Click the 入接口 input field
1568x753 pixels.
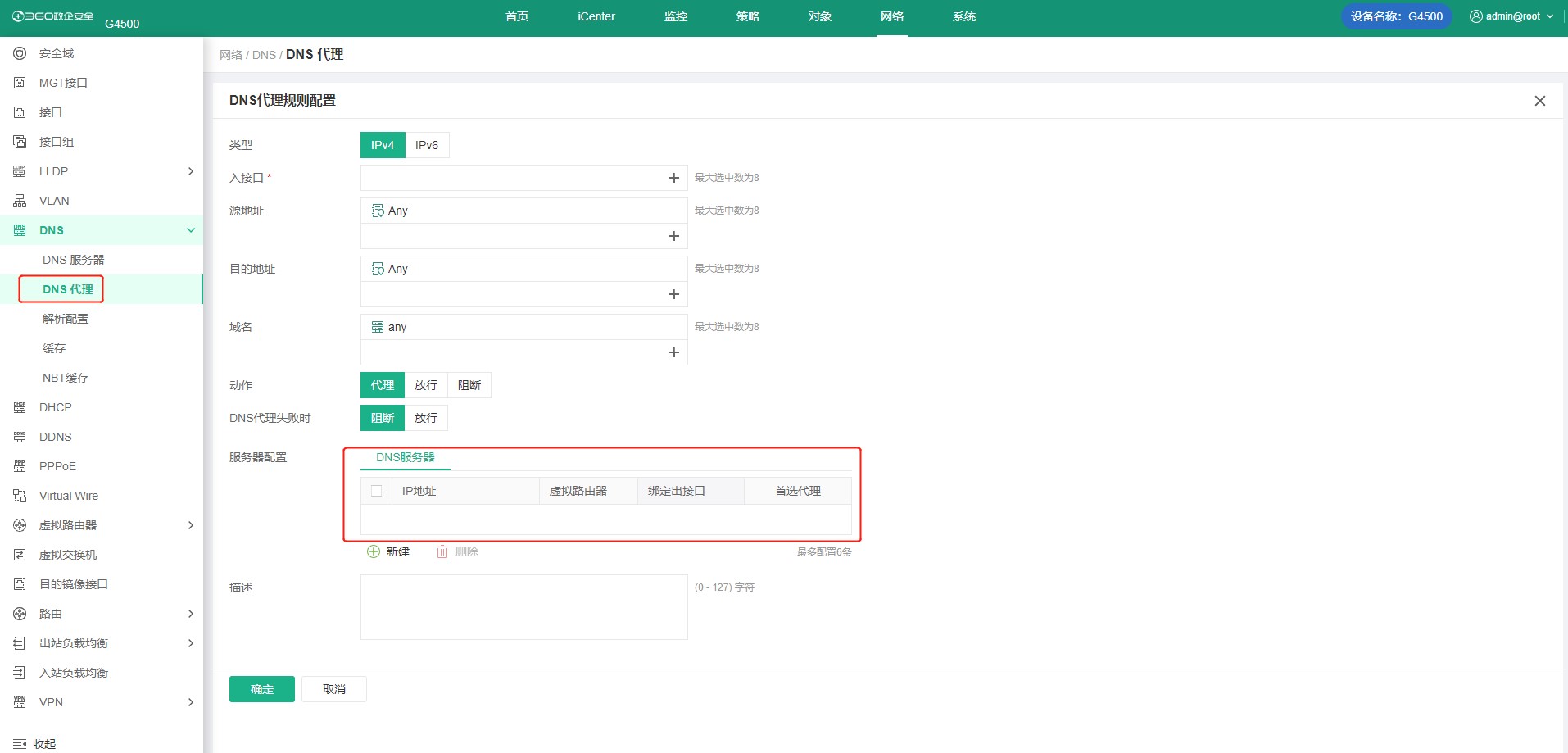tap(524, 178)
